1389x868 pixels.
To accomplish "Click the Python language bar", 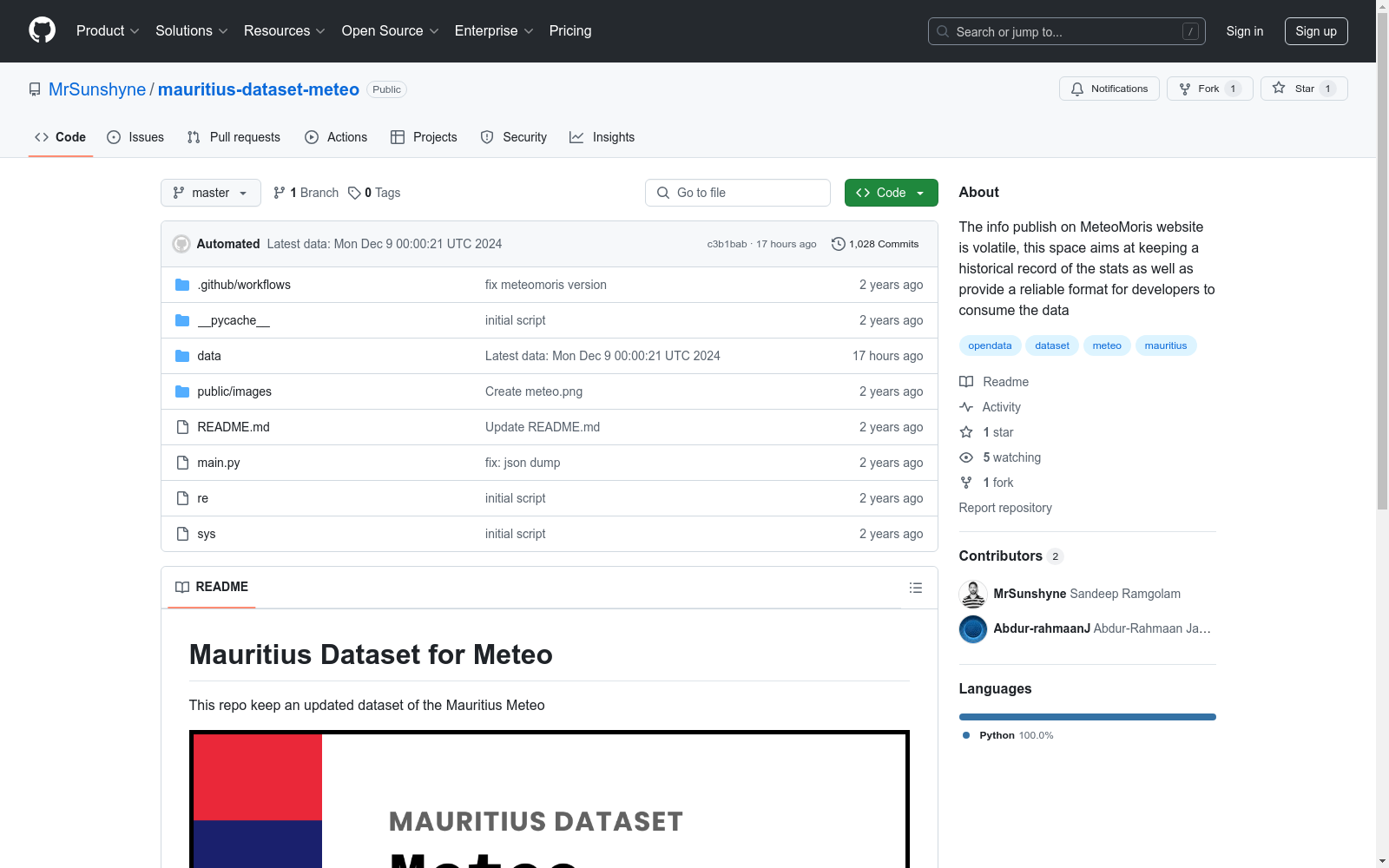I will point(1088,717).
